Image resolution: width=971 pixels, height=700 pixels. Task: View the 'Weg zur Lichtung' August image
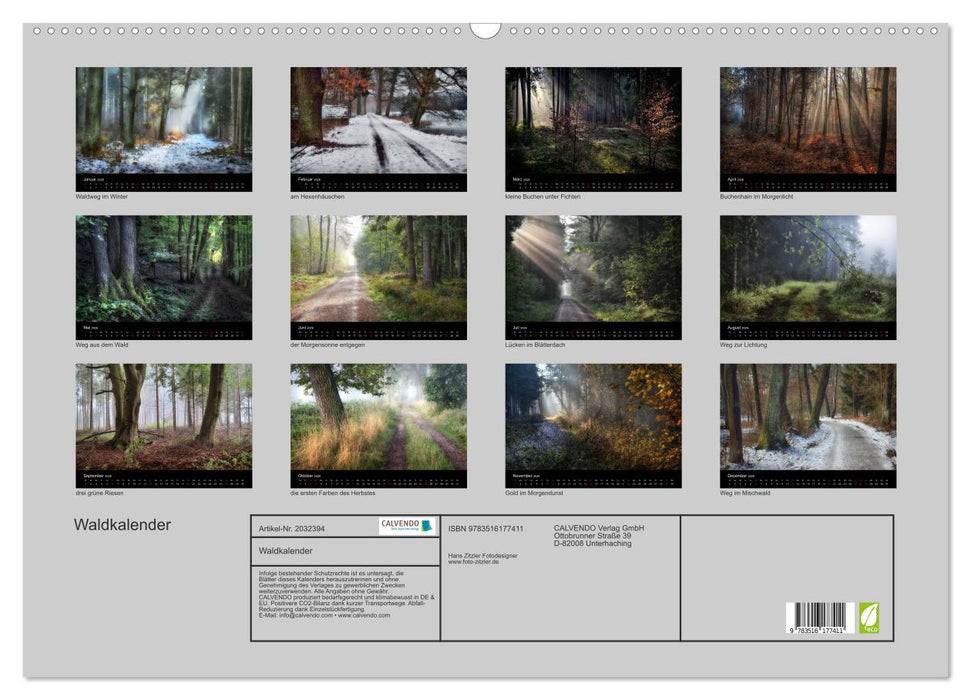click(807, 269)
